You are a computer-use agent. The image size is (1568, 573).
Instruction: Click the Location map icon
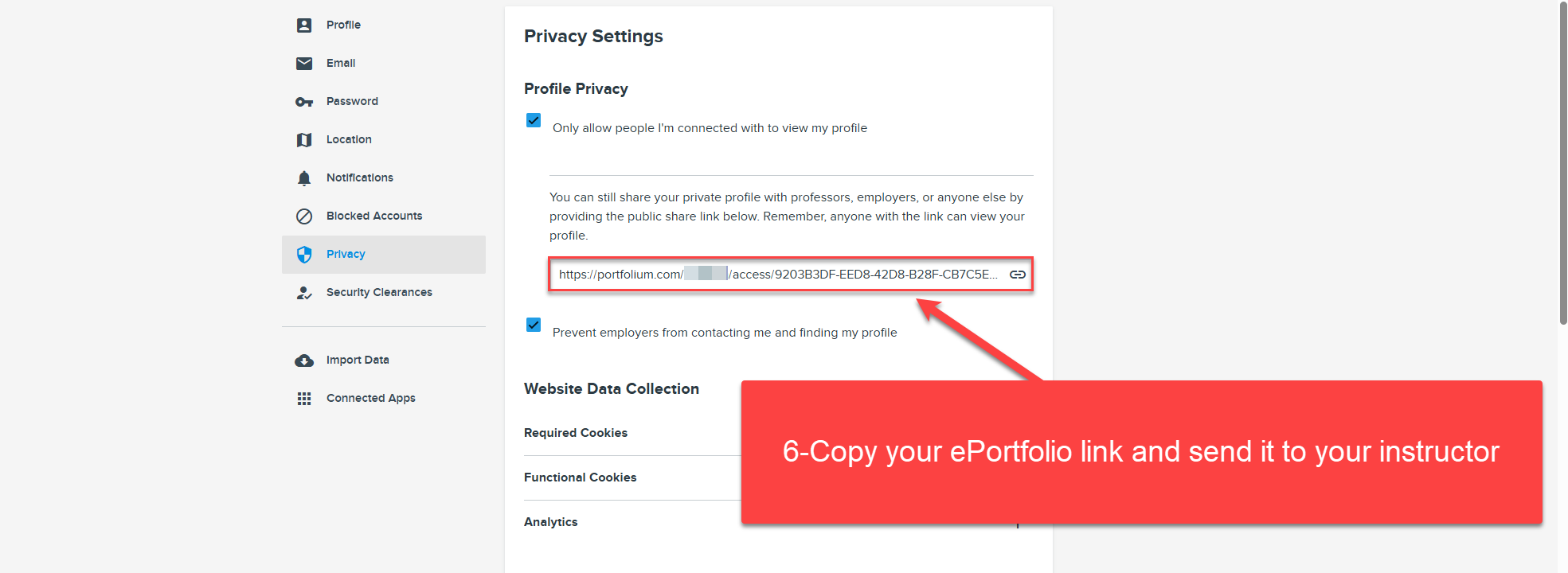pyautogui.click(x=304, y=140)
